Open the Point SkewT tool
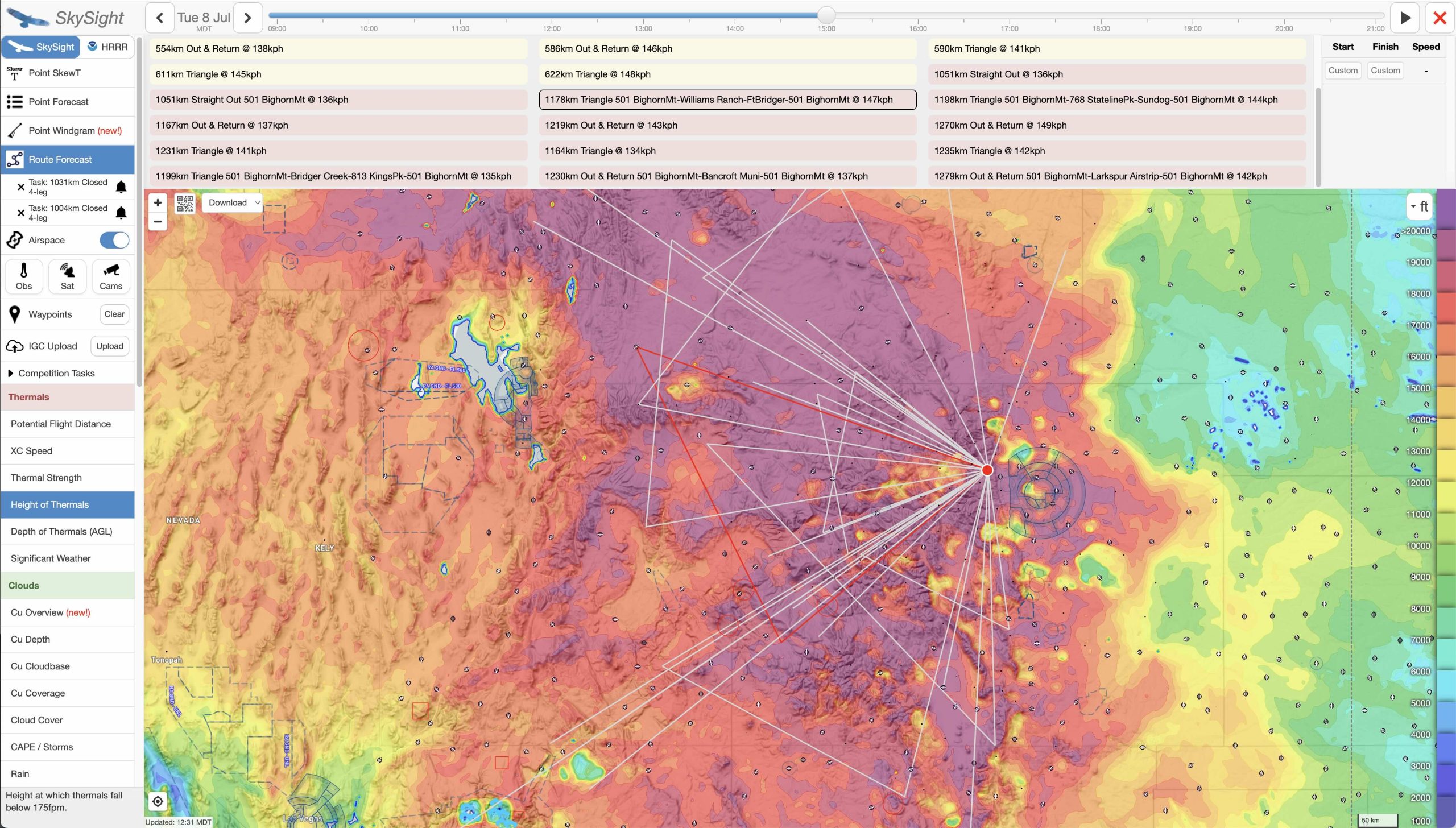1456x828 pixels. tap(68, 73)
